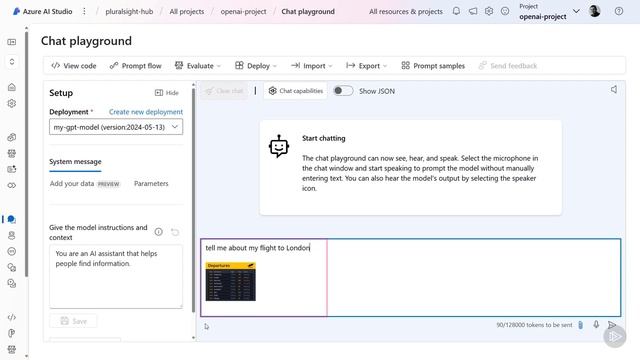Open the code icon in left sidebar
This screenshot has height=360, width=640.
pos(12,317)
